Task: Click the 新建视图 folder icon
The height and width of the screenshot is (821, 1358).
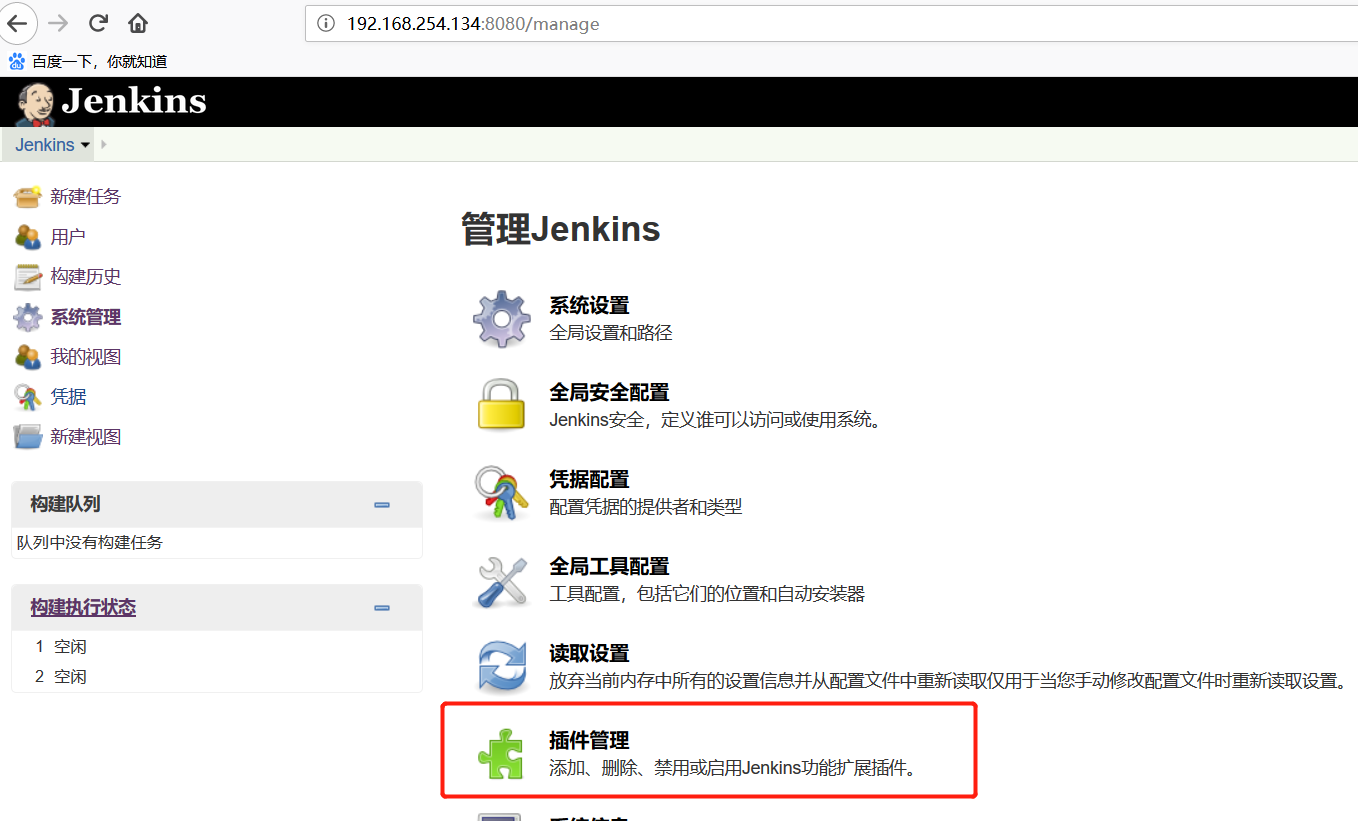Action: [x=28, y=437]
